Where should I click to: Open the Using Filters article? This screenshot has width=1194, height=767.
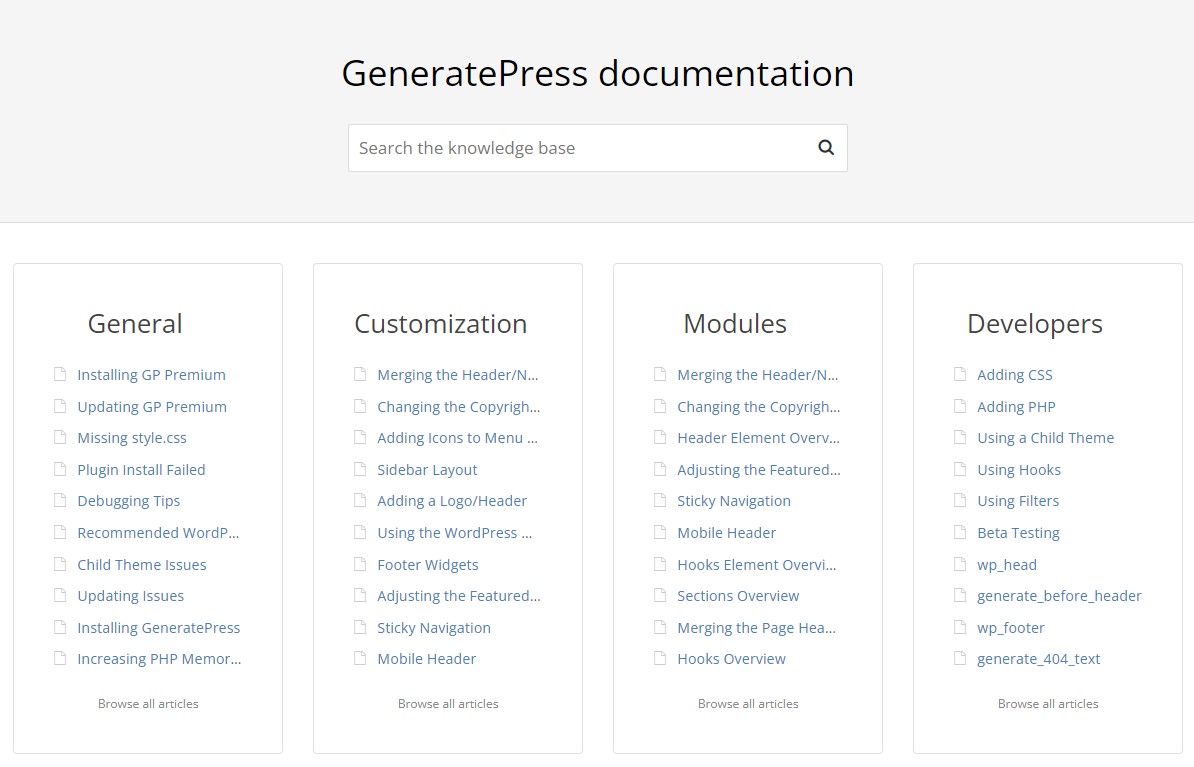pos(1018,501)
